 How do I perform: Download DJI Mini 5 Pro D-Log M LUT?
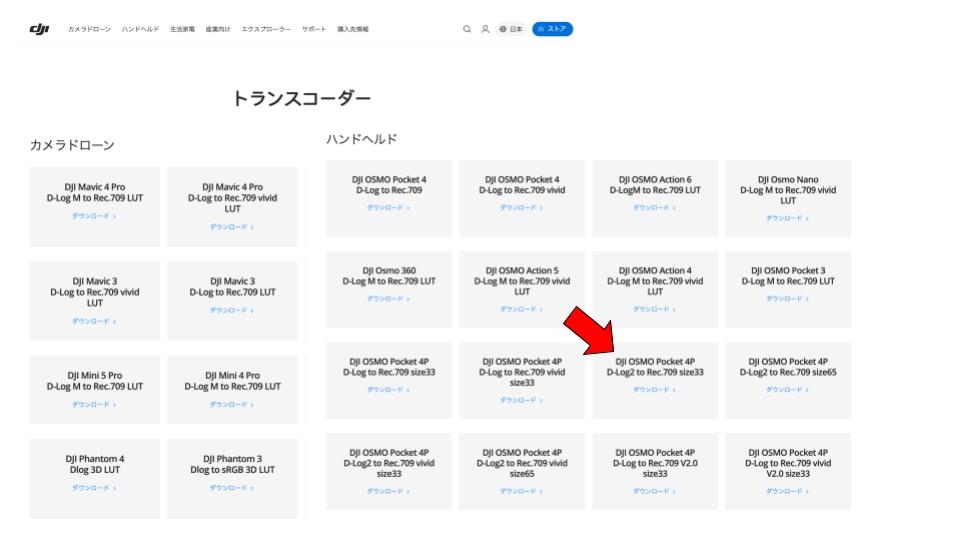94,405
